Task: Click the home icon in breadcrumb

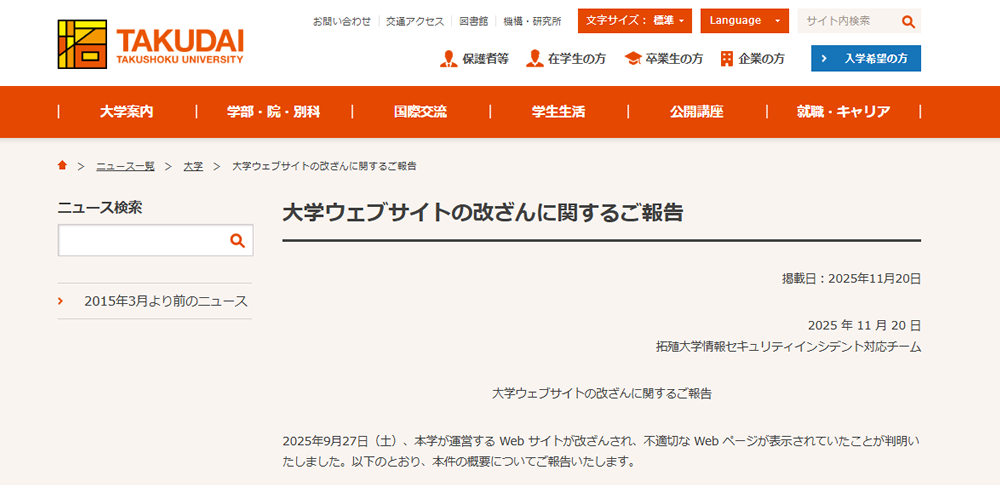Action: 63,165
